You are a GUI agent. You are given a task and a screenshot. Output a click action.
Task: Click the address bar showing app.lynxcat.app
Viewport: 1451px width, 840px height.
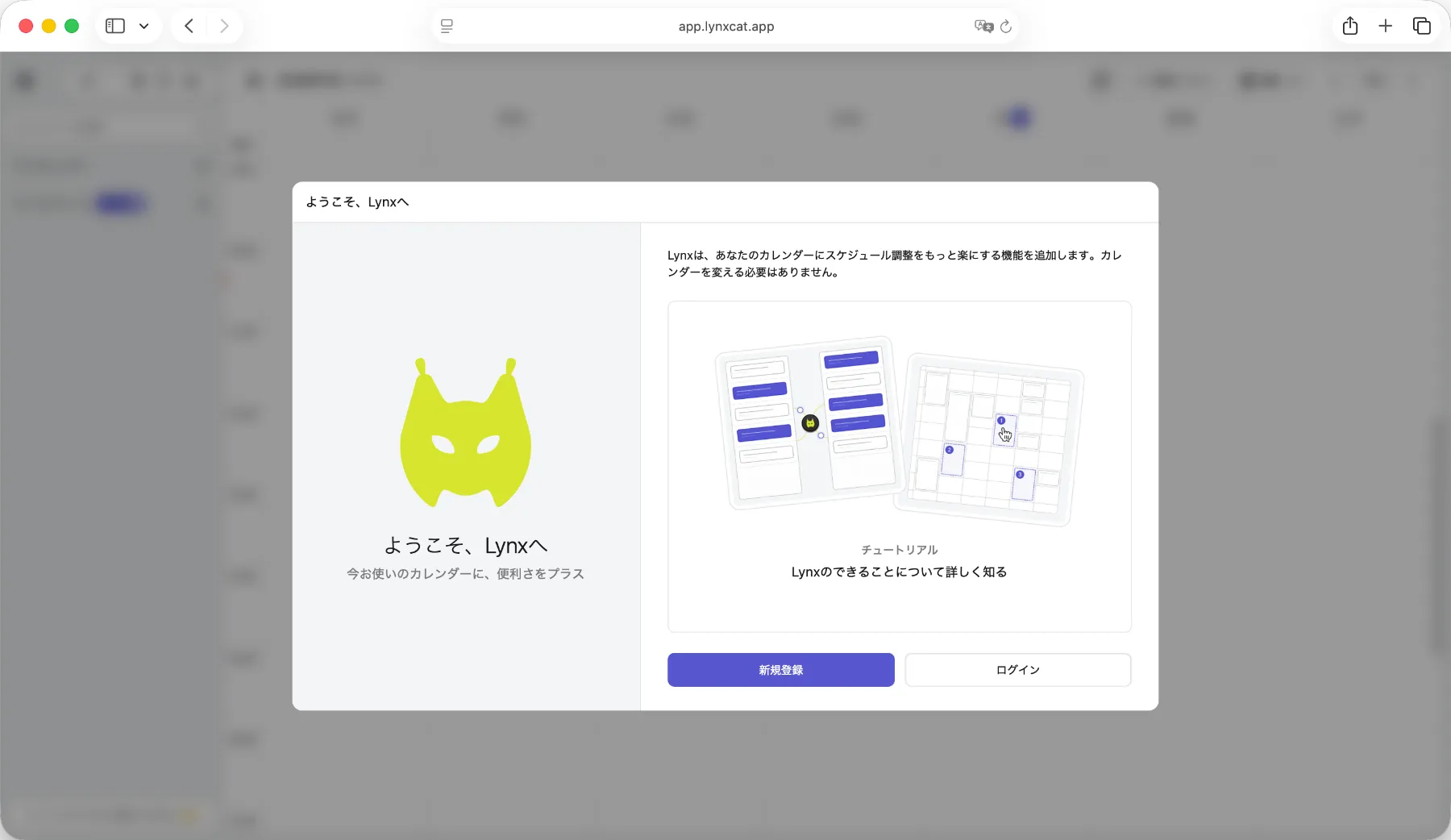(x=725, y=26)
